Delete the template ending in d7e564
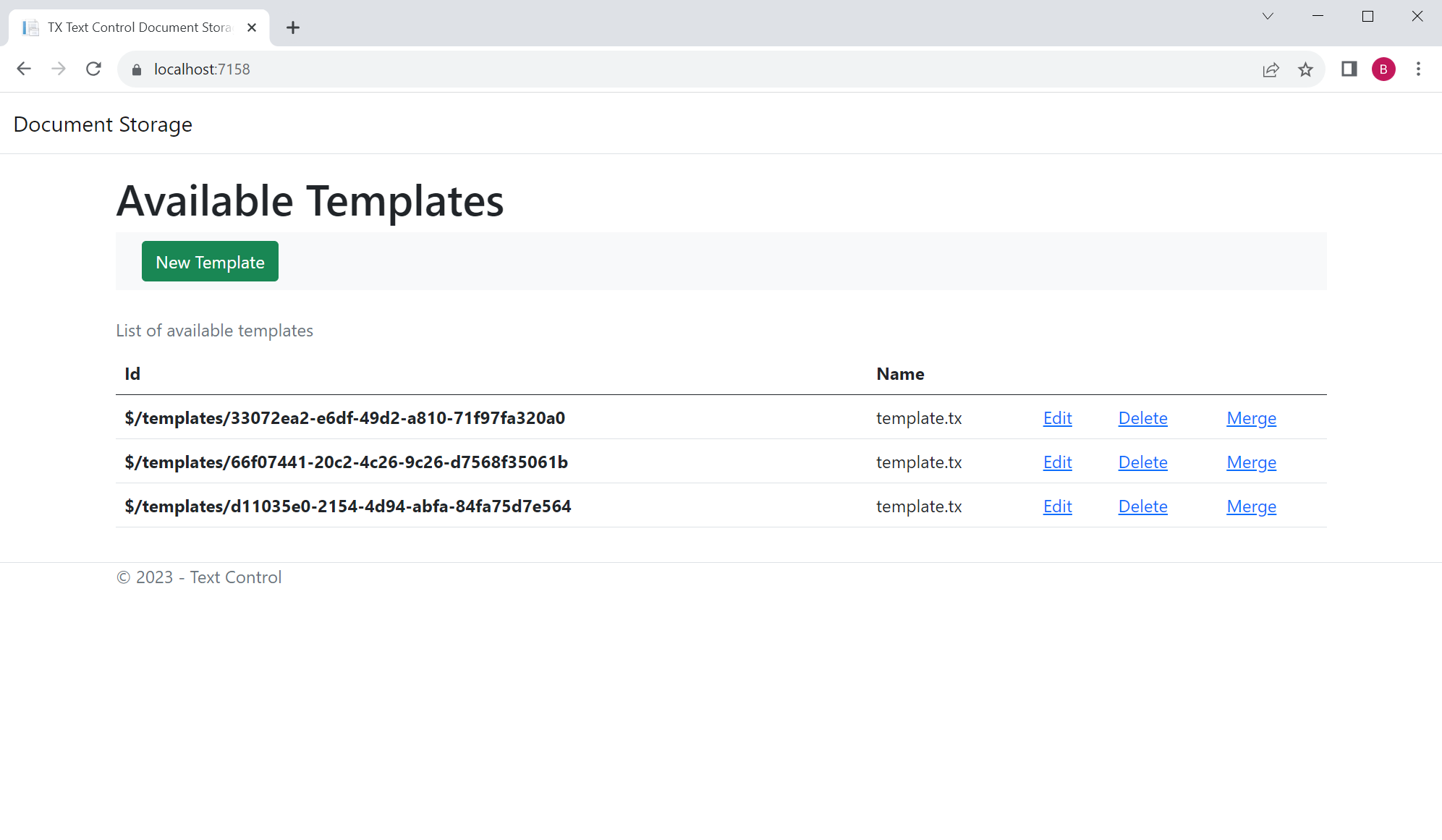Screen dimensions: 1442x840 point(1142,506)
